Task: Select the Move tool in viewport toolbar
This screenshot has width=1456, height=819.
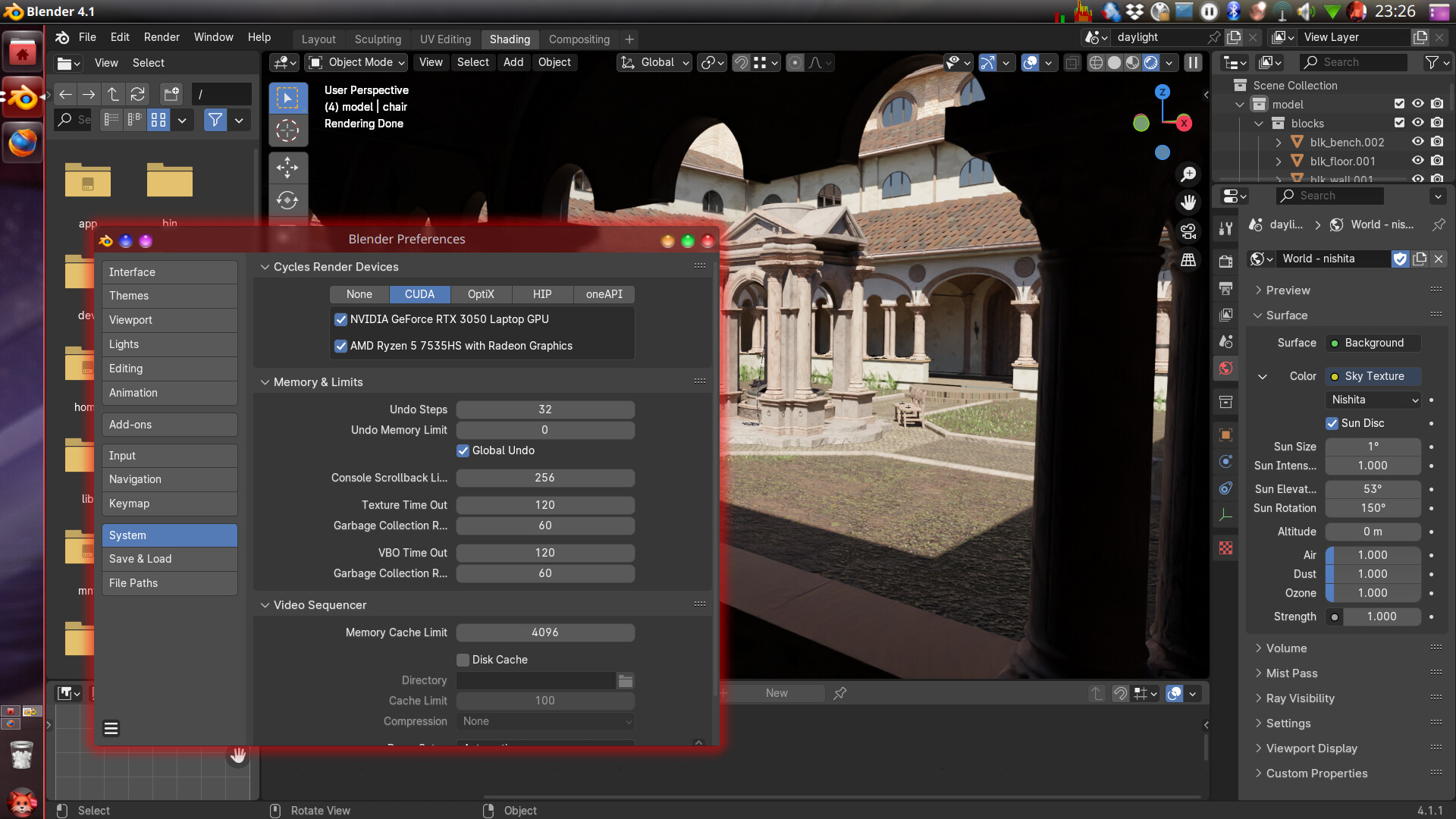Action: pos(287,167)
